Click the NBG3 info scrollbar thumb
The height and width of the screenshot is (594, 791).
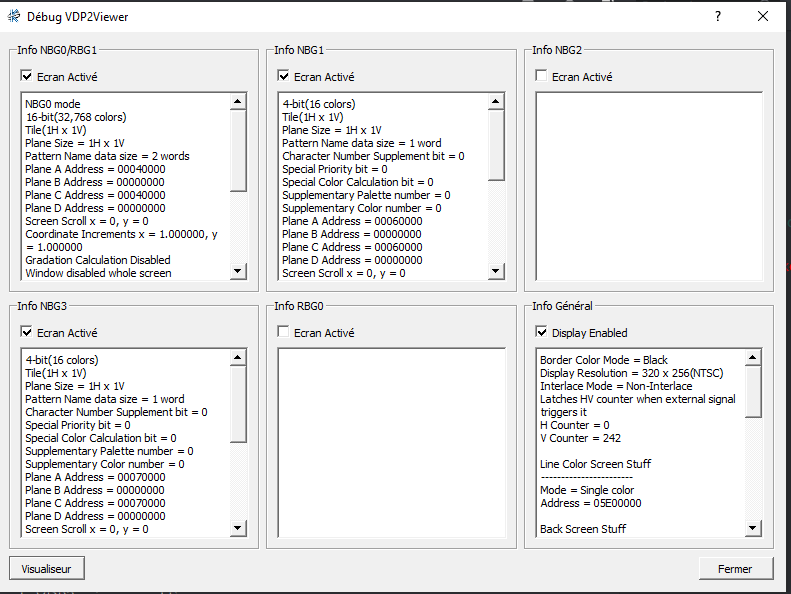[238, 404]
